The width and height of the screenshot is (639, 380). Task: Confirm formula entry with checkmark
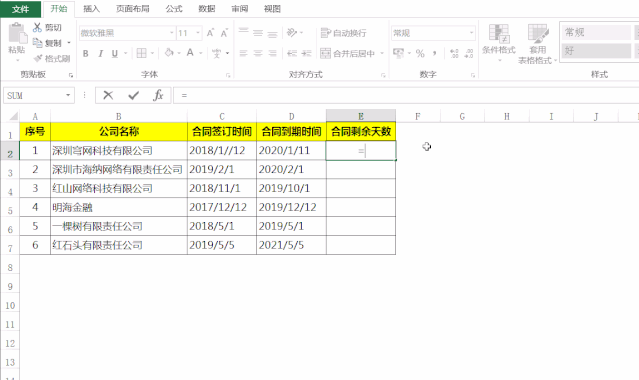(x=133, y=95)
